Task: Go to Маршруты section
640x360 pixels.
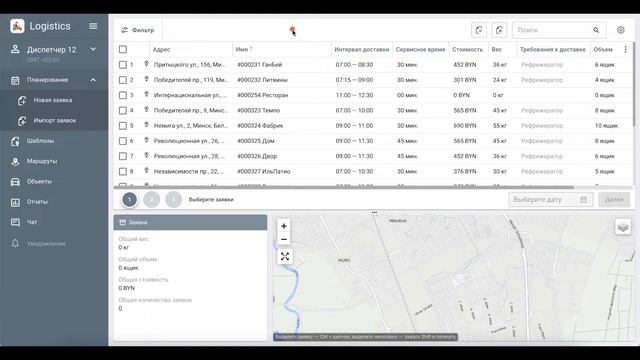Action: [42, 161]
